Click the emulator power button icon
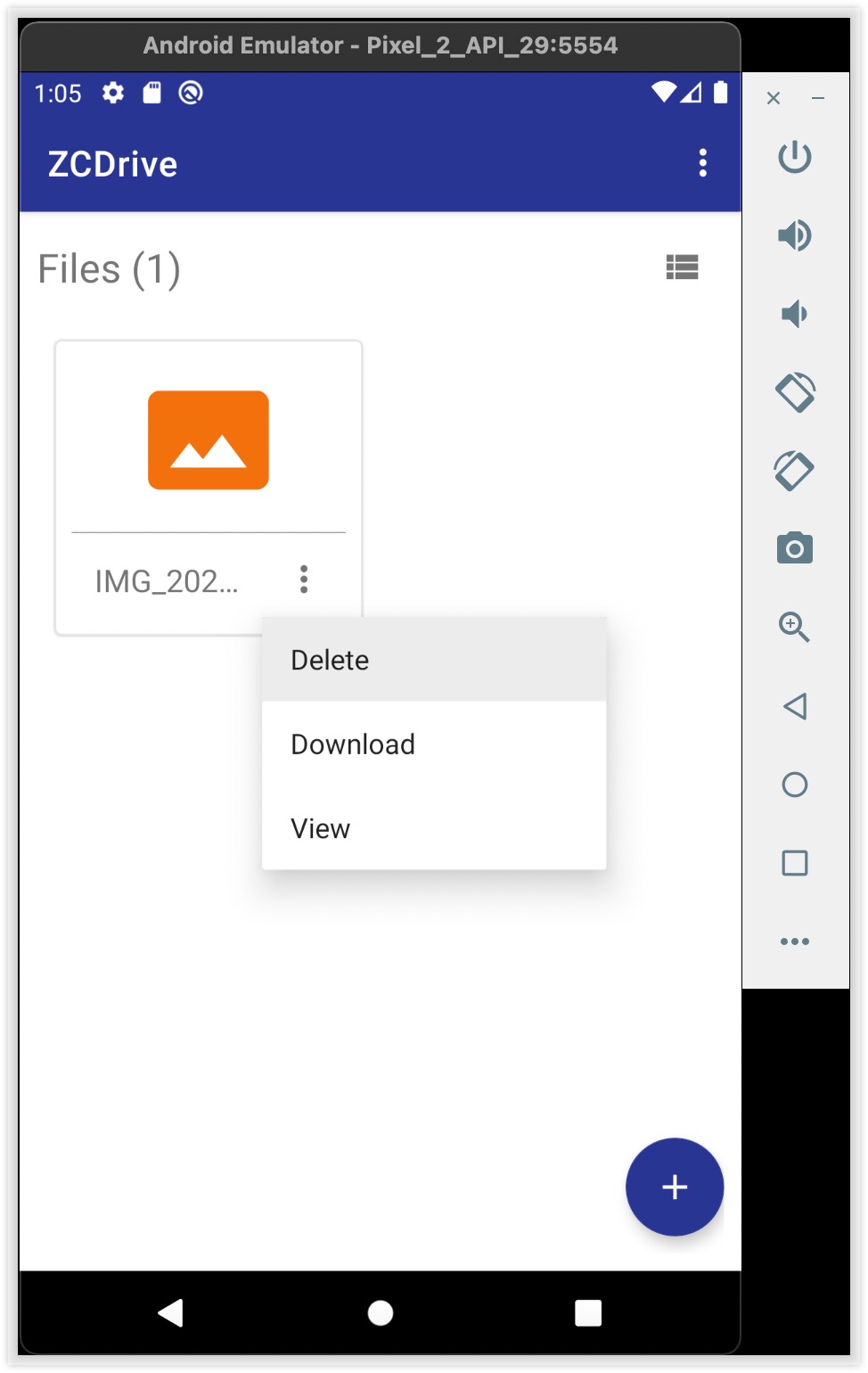The width and height of the screenshot is (868, 1373). click(794, 158)
